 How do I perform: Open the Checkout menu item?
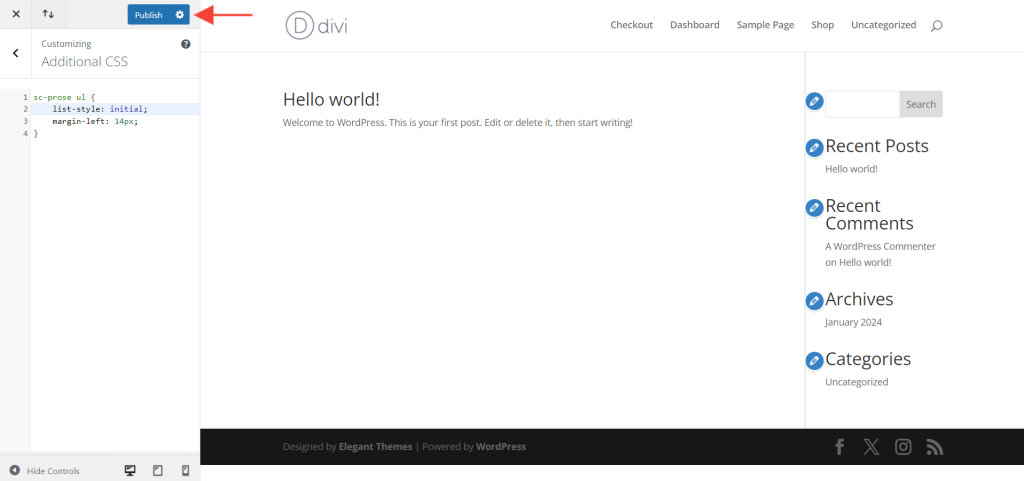(631, 25)
